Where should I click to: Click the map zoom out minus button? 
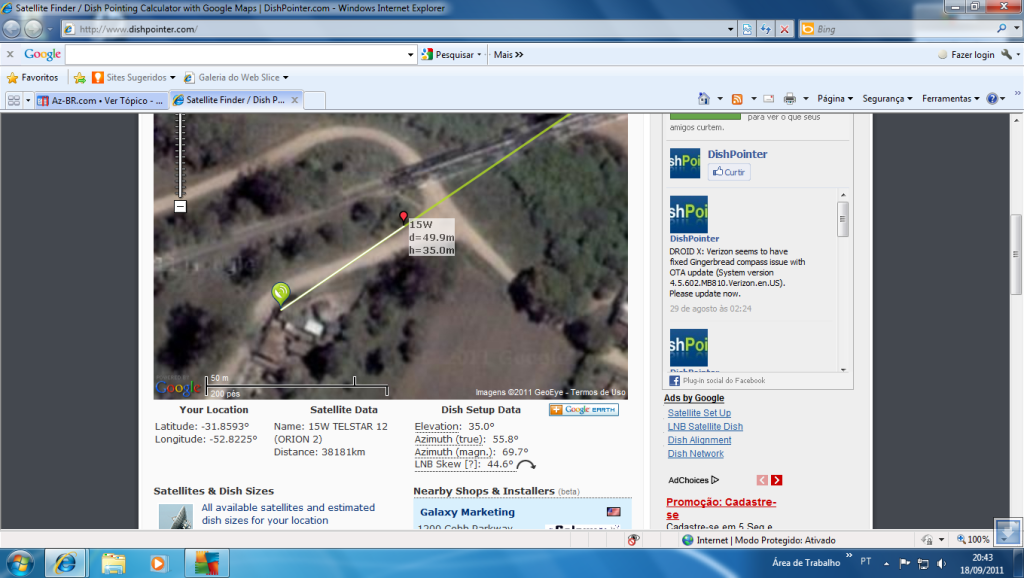pos(180,206)
